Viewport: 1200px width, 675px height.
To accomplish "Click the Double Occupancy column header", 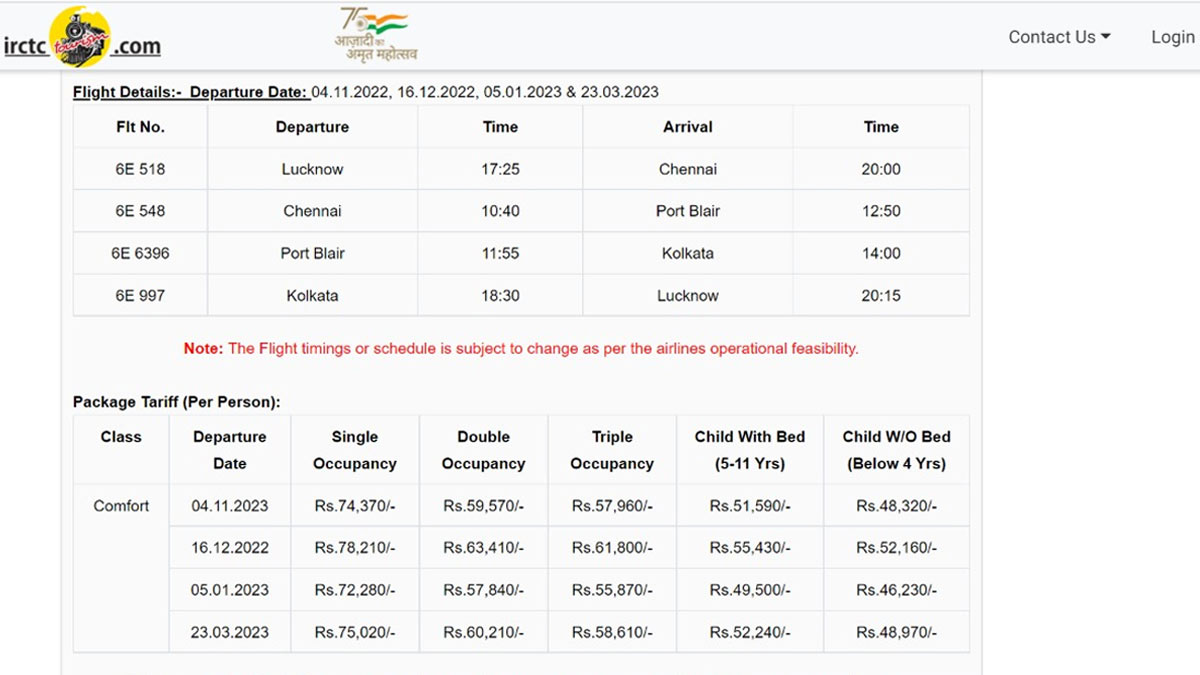I will (483, 450).
